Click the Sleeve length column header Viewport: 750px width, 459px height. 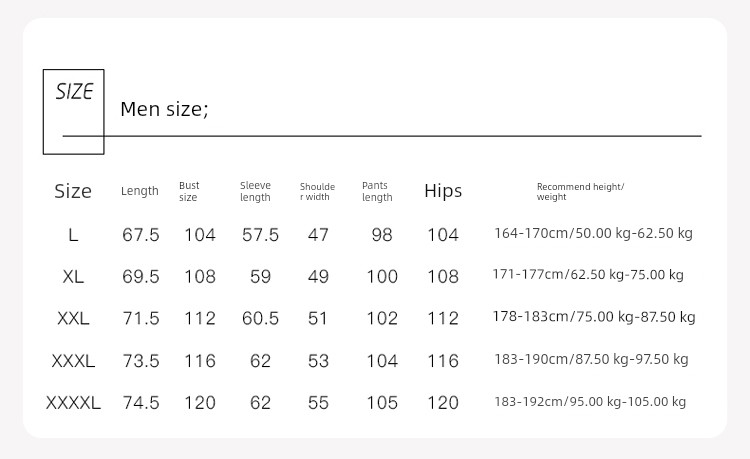click(255, 191)
